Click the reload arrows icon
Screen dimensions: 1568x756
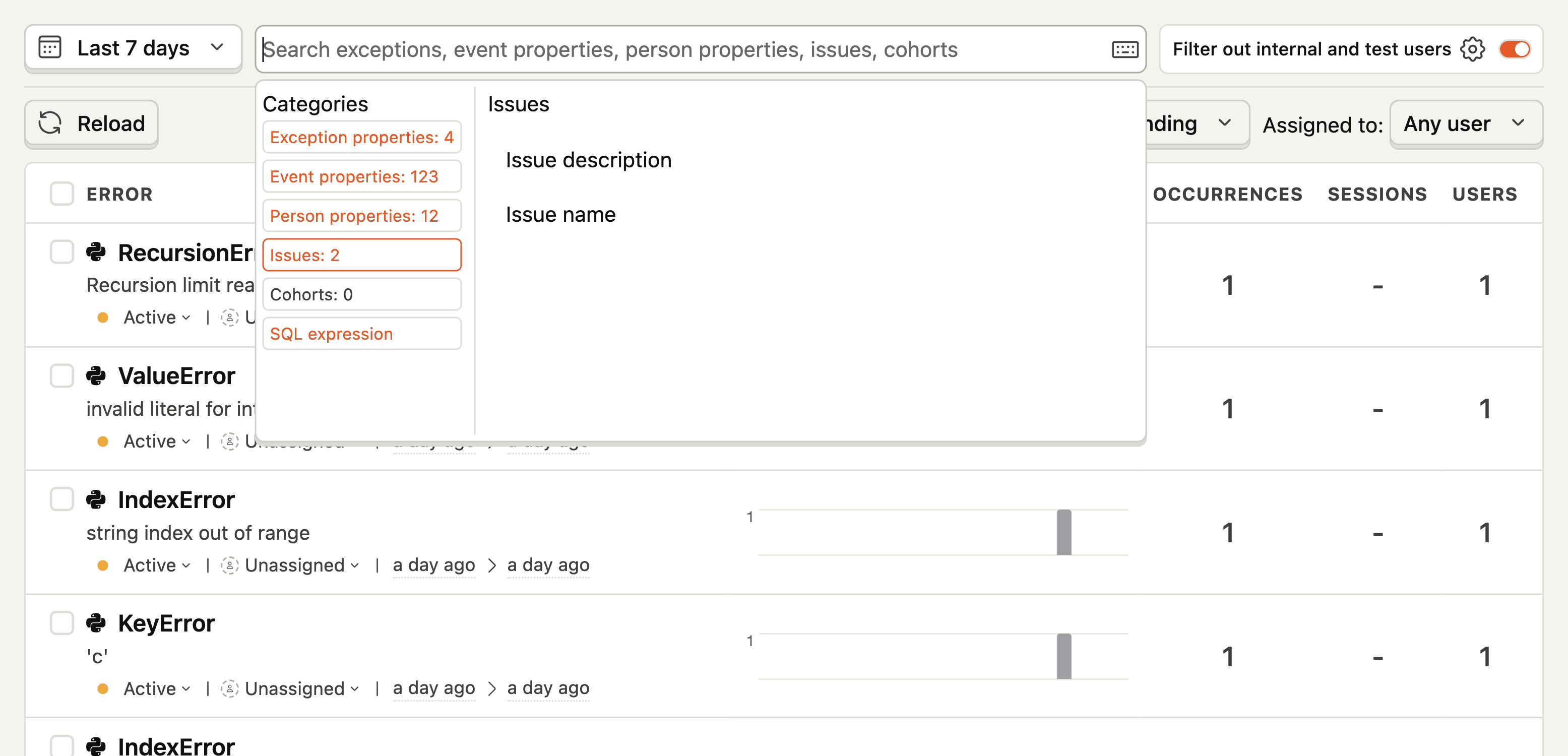(x=50, y=123)
